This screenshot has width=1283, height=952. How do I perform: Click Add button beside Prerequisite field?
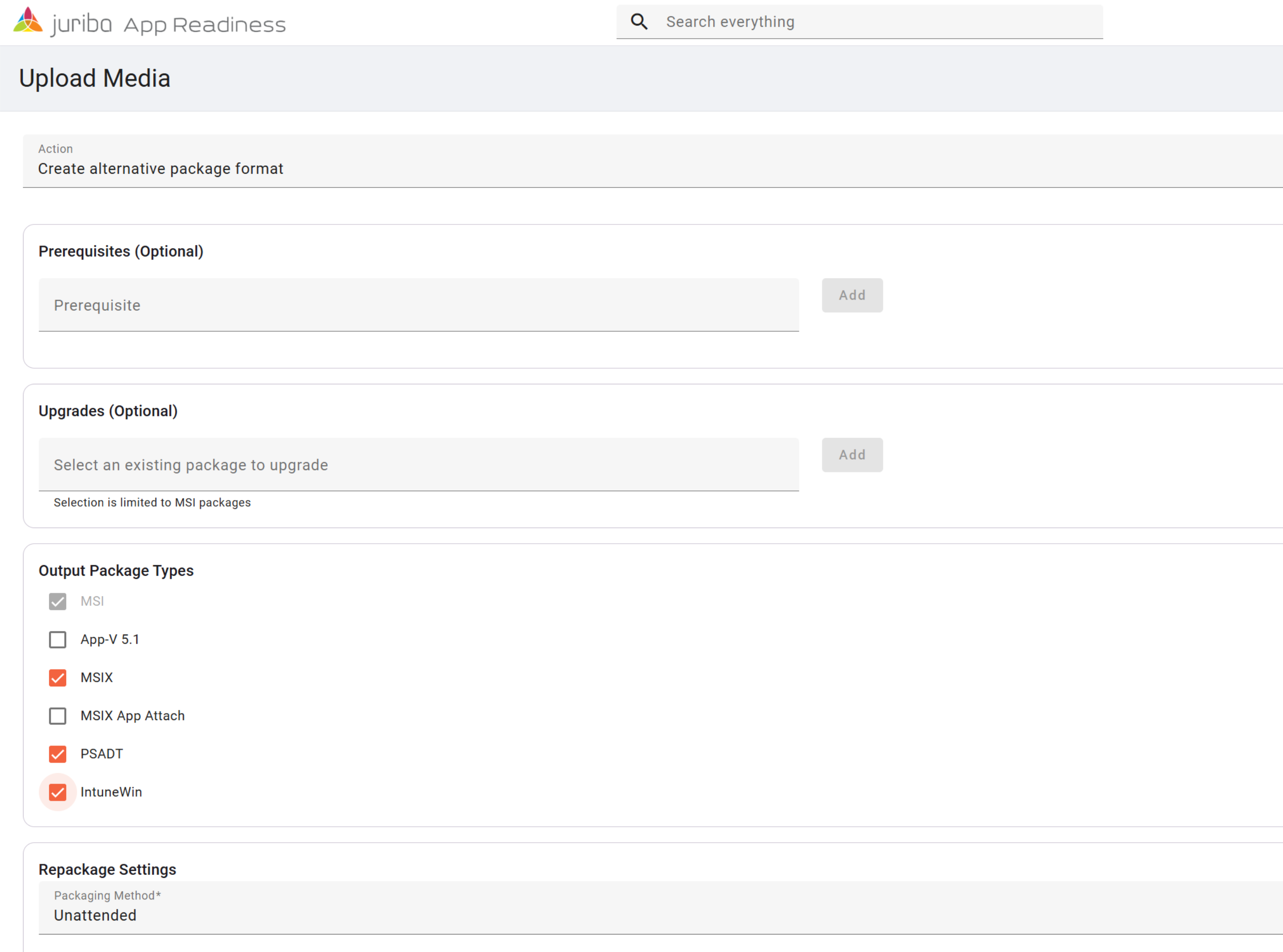[x=851, y=295]
